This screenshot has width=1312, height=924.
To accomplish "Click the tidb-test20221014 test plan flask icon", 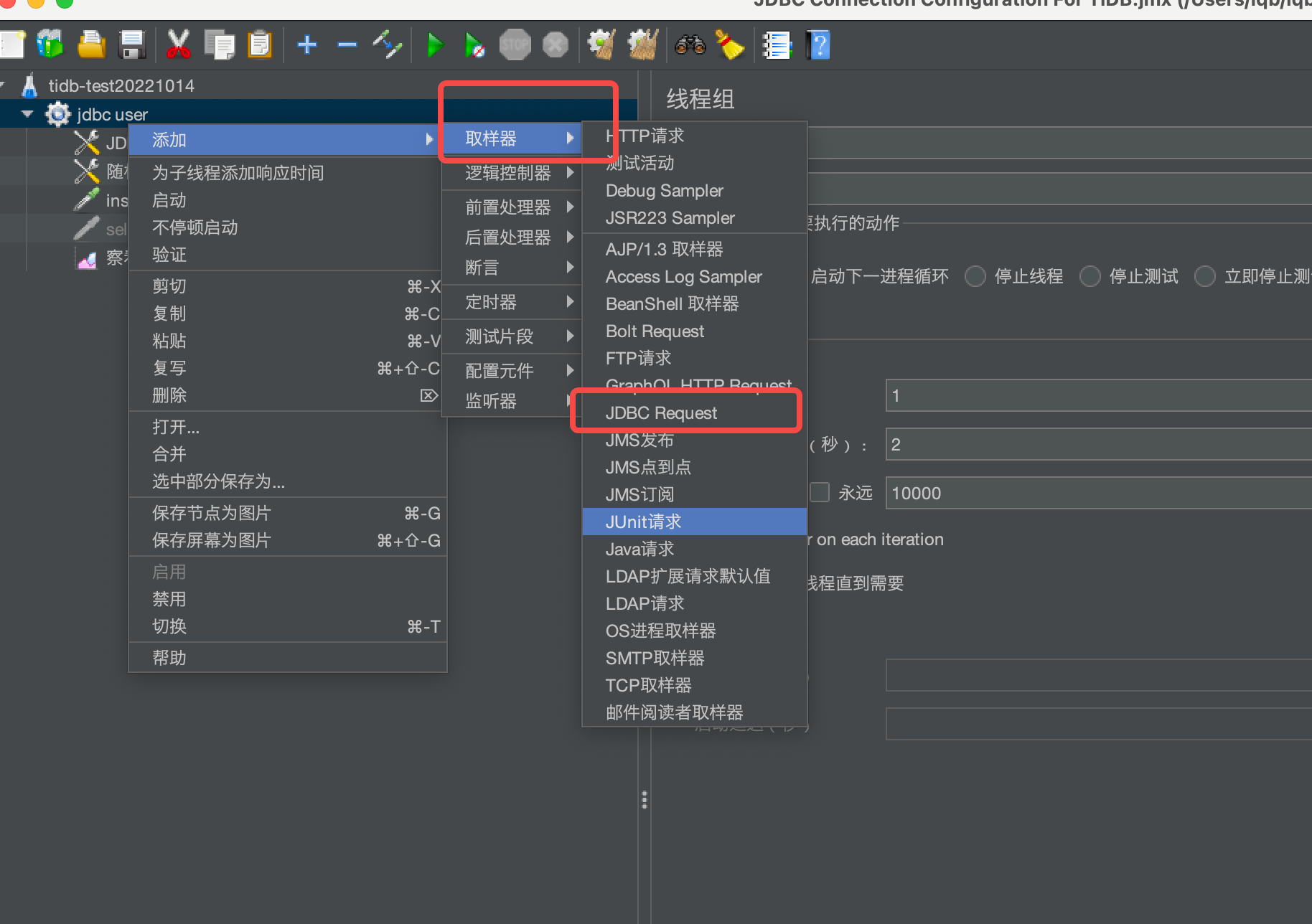I will (x=29, y=85).
